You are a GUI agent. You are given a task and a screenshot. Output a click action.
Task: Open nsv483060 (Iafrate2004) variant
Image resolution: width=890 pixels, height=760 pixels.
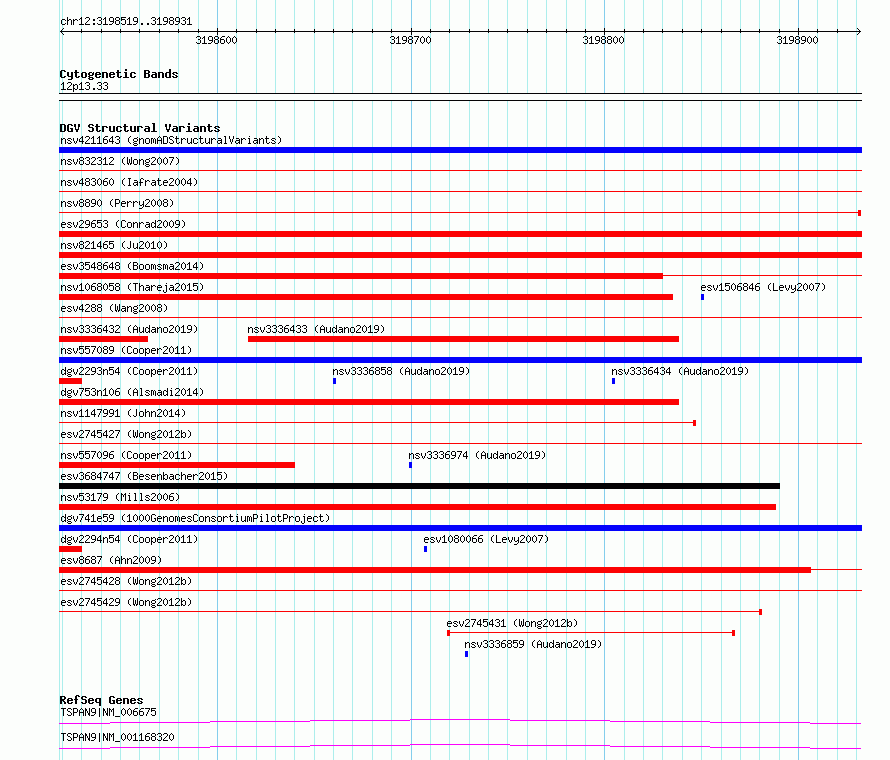click(x=129, y=182)
